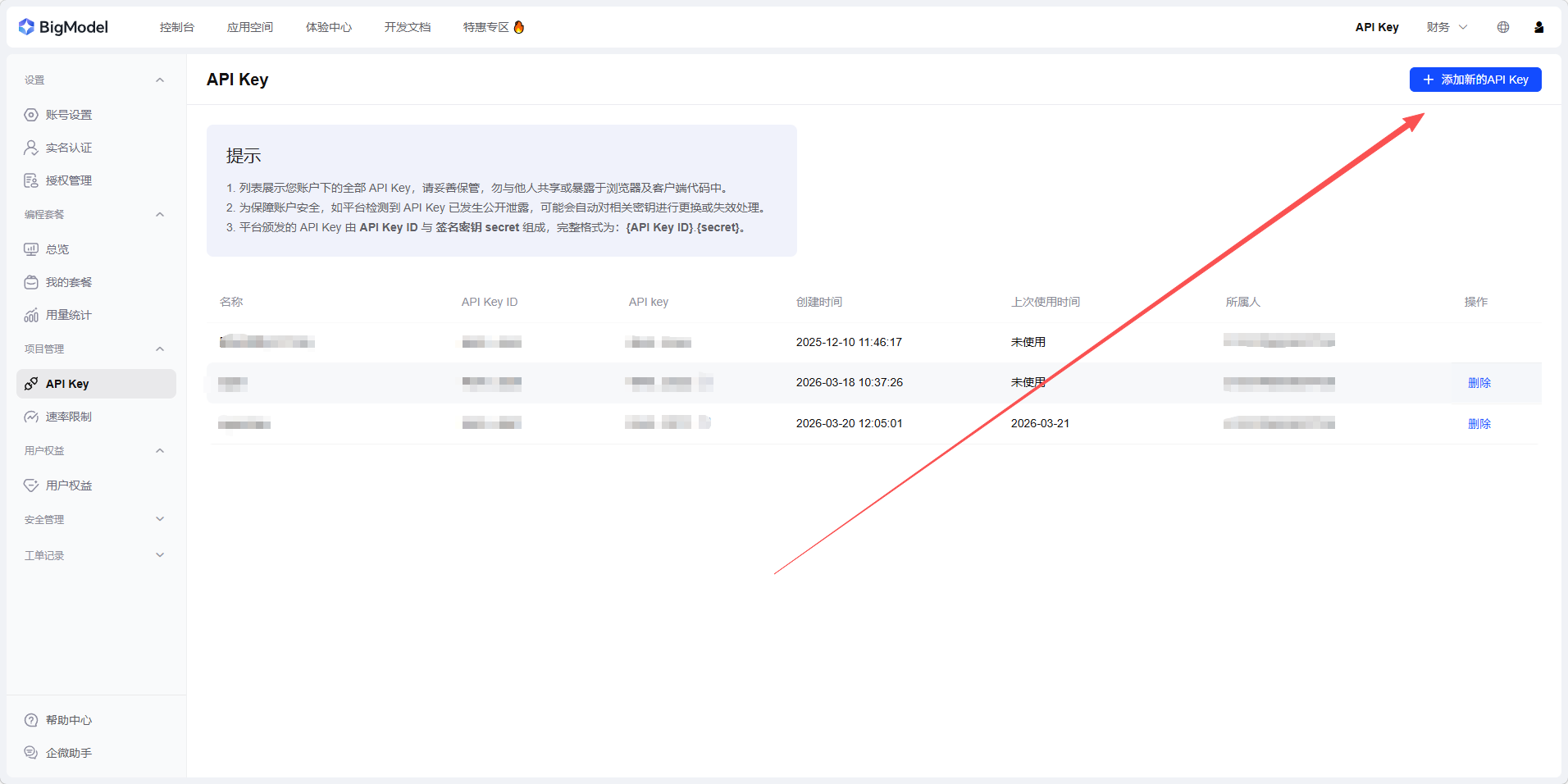The image size is (1568, 784).
Task: Select the 我的套餐 sidebar item
Action: click(69, 282)
